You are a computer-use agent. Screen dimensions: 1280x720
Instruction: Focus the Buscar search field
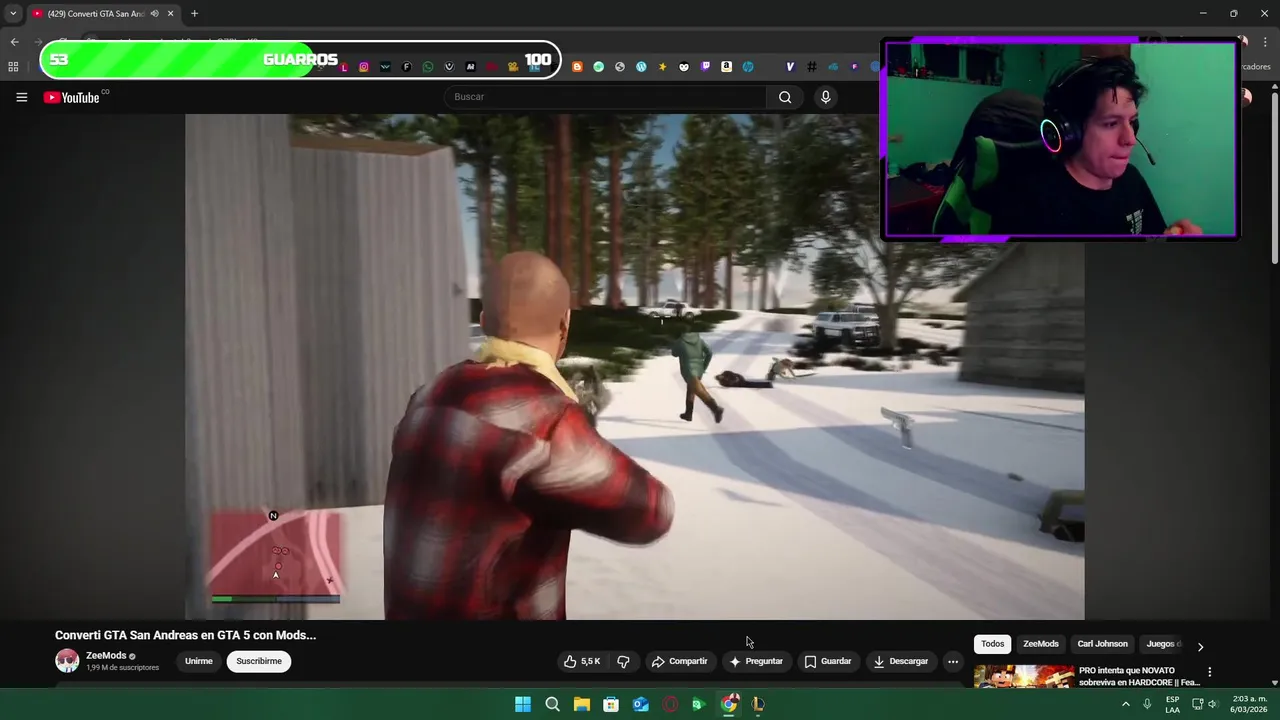coord(605,97)
